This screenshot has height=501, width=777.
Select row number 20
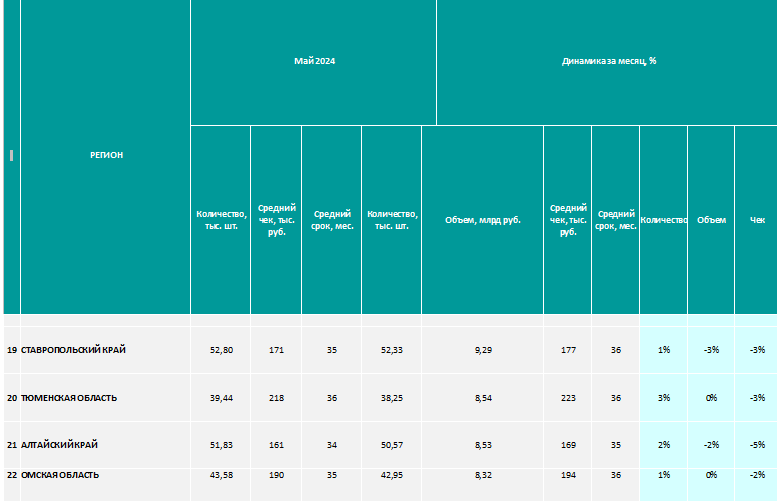[x=12, y=398]
